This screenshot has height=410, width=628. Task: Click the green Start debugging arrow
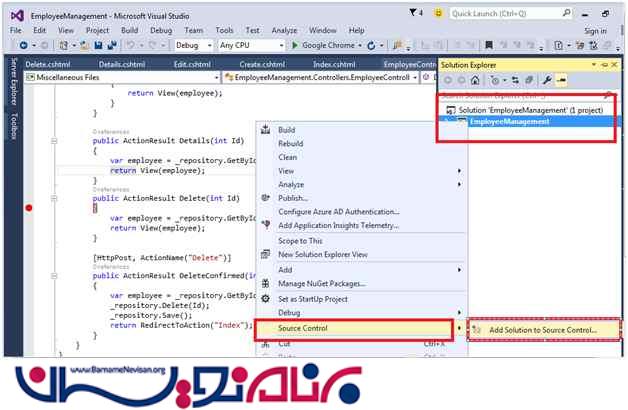pos(295,46)
